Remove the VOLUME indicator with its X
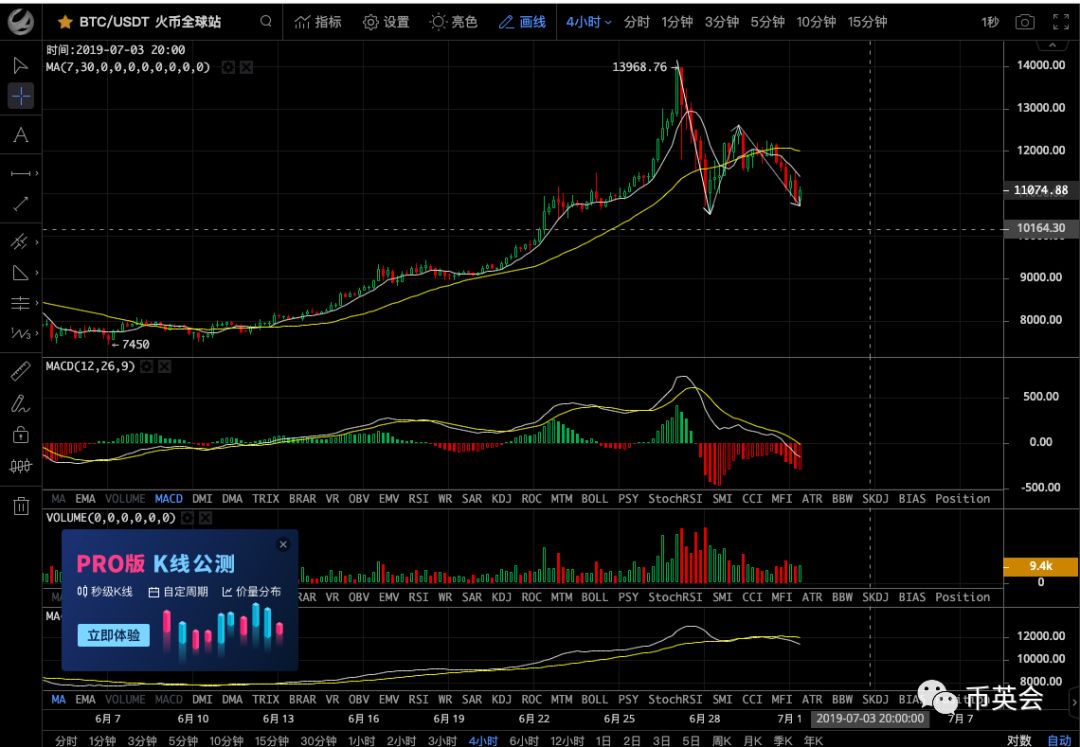The height and width of the screenshot is (747, 1080). point(205,518)
